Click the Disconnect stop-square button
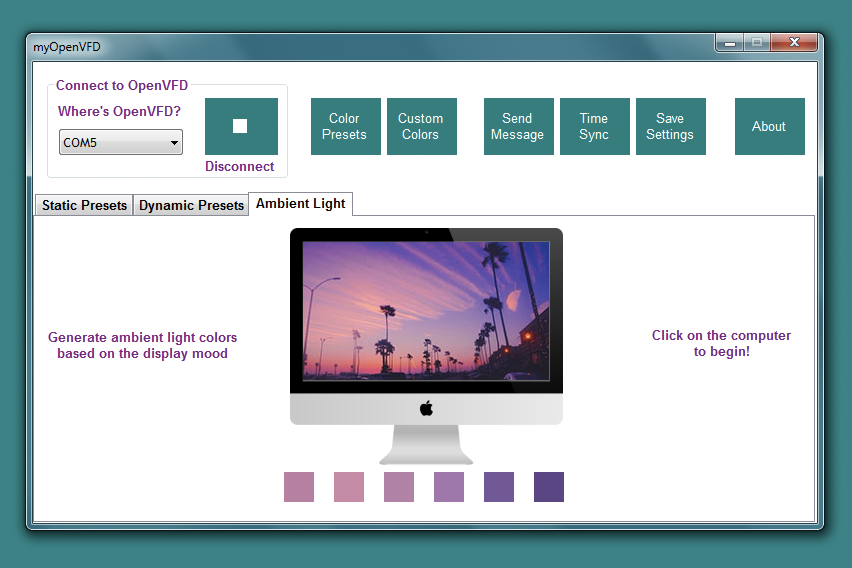This screenshot has height=568, width=852. tap(241, 126)
